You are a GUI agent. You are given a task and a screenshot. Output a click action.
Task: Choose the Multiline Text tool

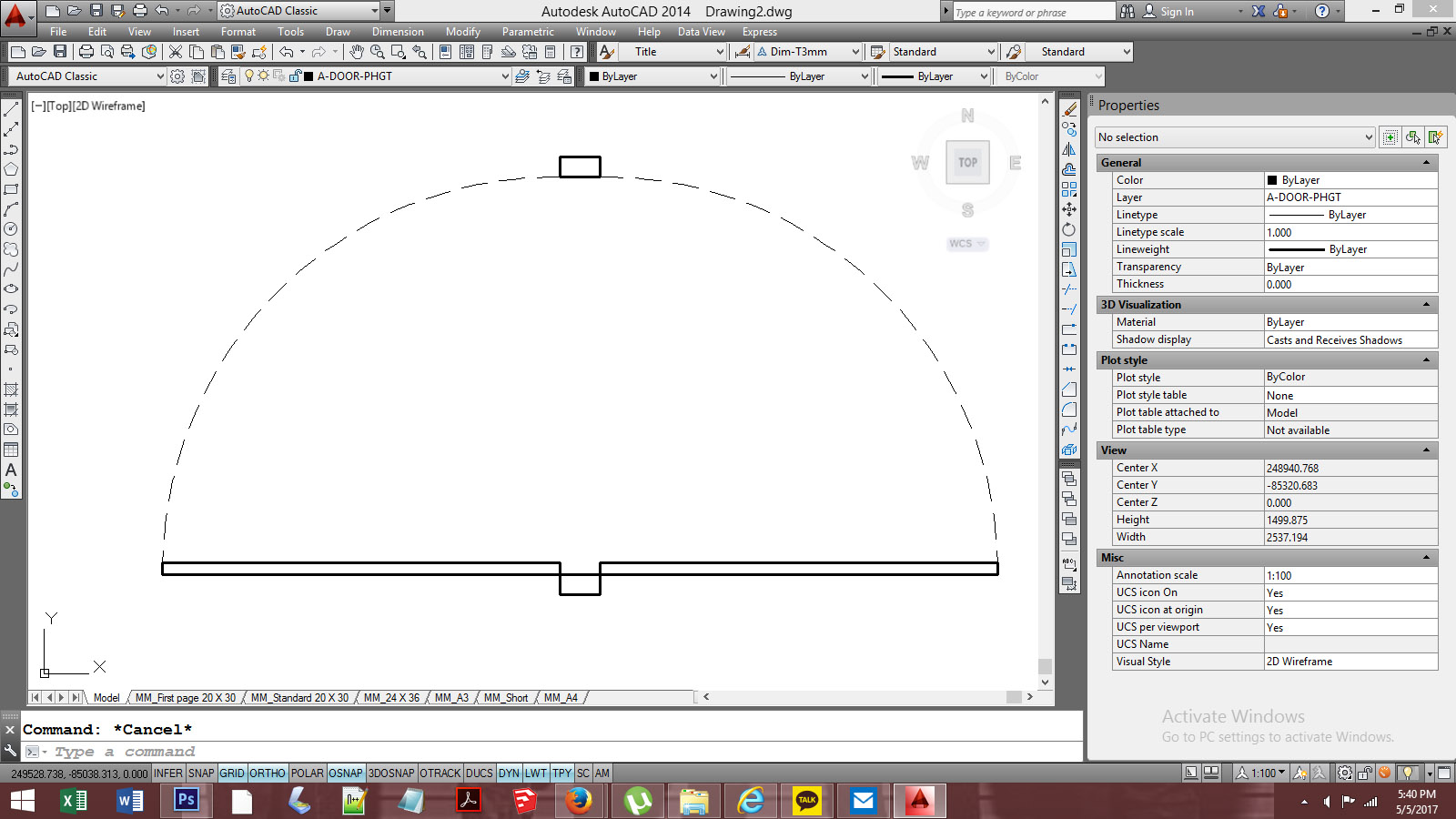click(11, 470)
